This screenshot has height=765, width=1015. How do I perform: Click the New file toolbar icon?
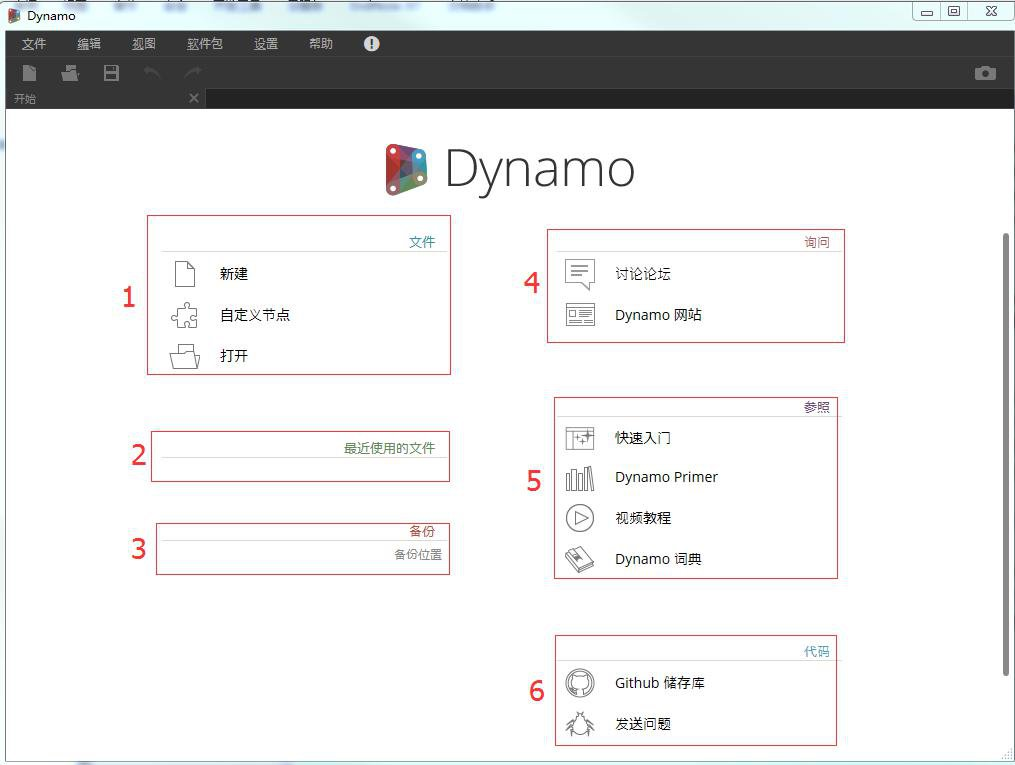[x=29, y=73]
